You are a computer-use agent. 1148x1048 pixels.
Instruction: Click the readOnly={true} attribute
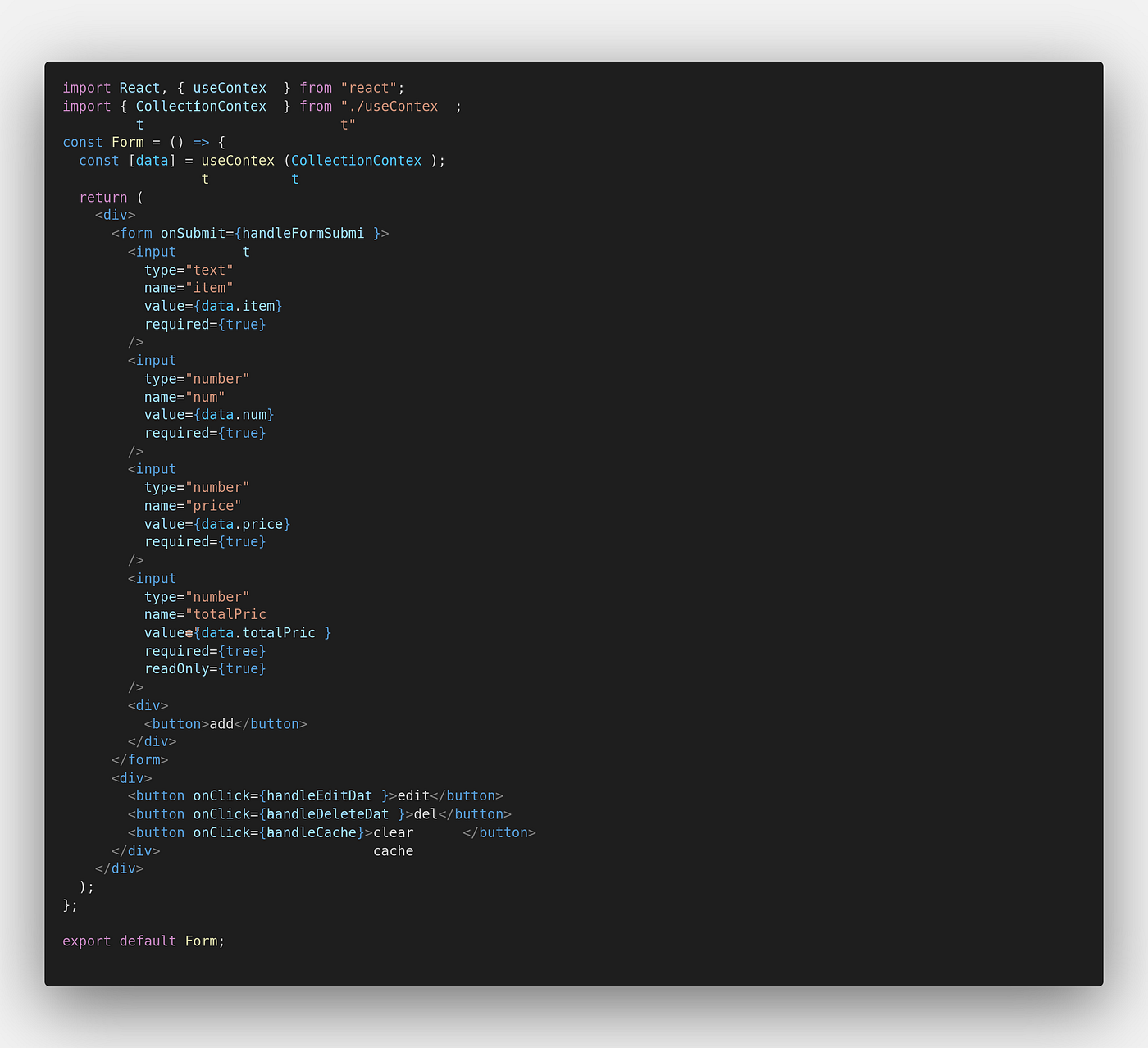click(x=205, y=668)
